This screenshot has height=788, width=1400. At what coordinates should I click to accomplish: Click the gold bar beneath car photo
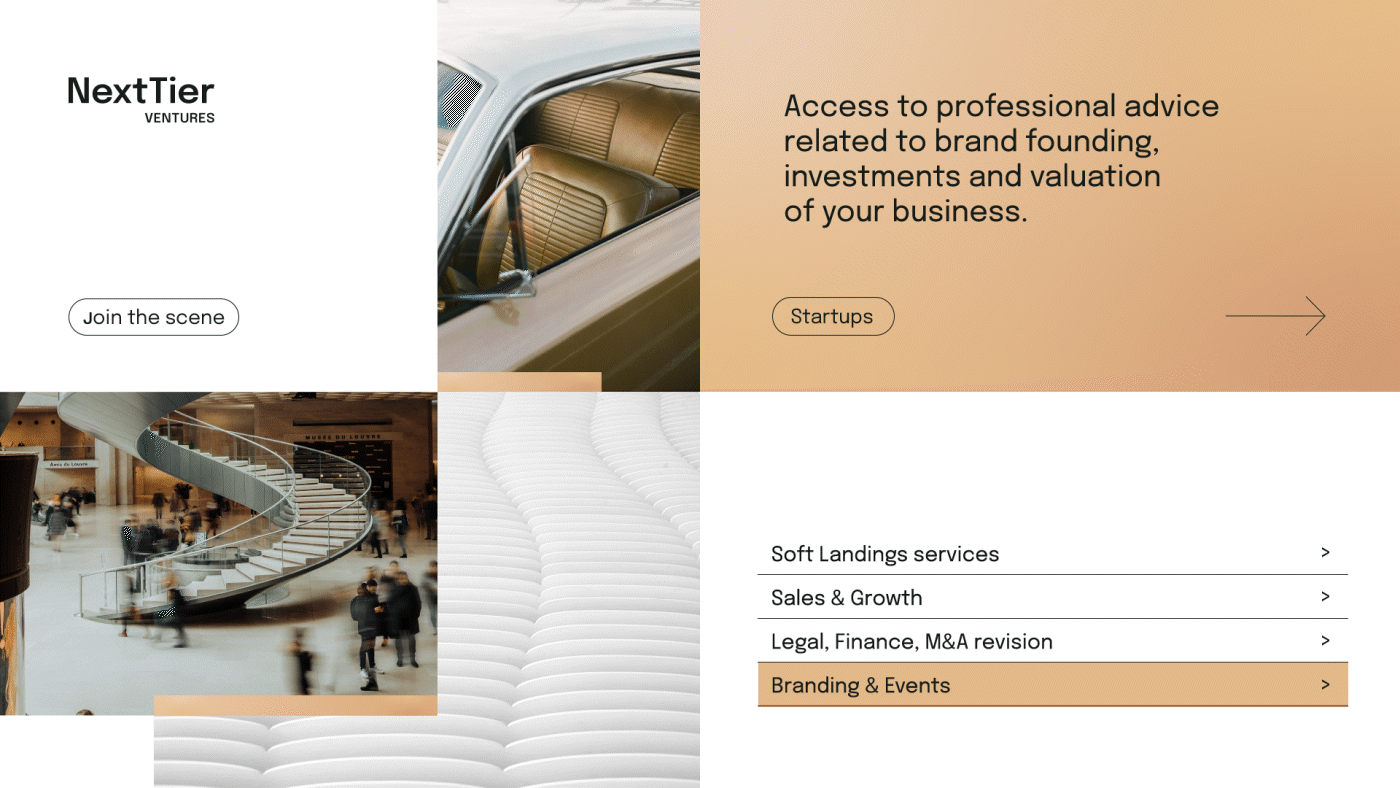tap(519, 382)
